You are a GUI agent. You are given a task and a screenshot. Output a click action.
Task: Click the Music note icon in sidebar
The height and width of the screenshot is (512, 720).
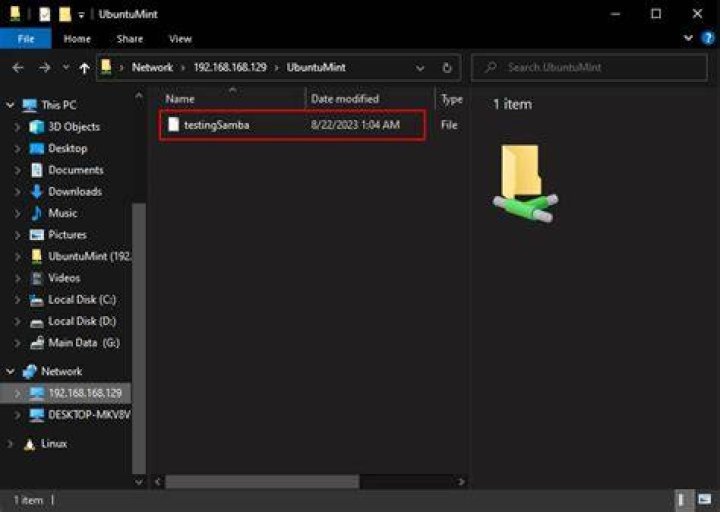[36, 213]
